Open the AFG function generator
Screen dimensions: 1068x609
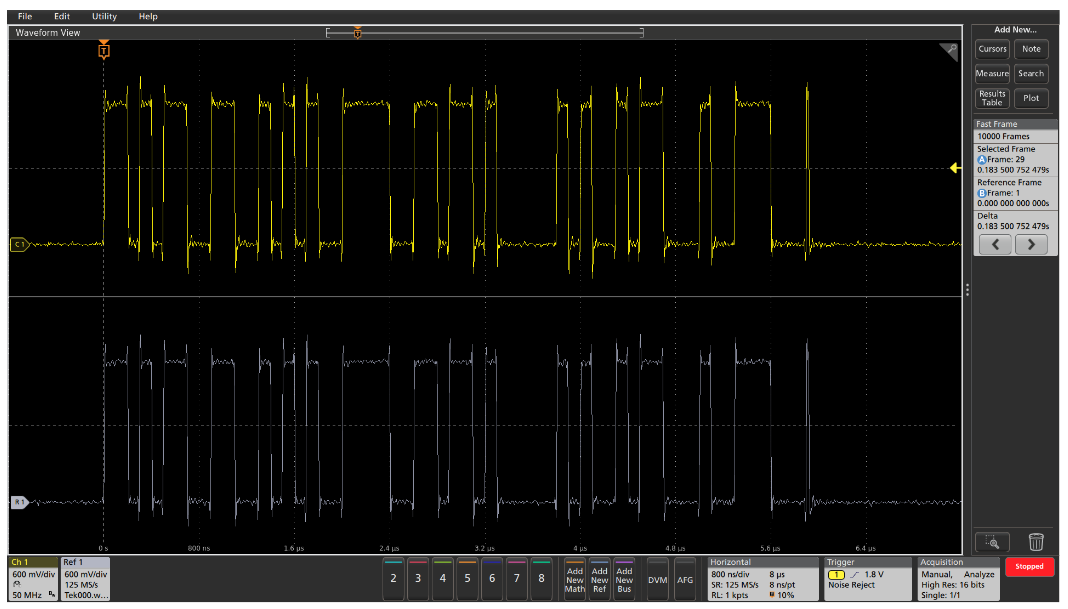685,579
